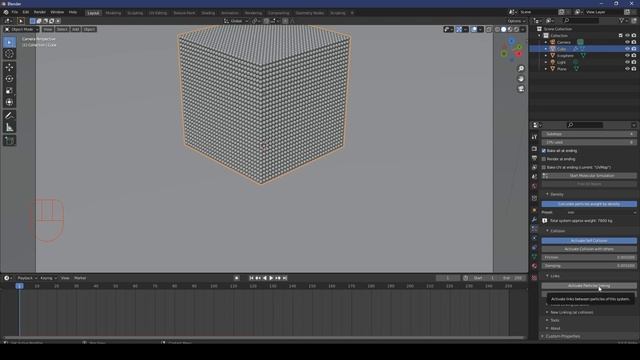Click the navigation orientation gizmo
This screenshot has height=360, width=640.
point(511,48)
